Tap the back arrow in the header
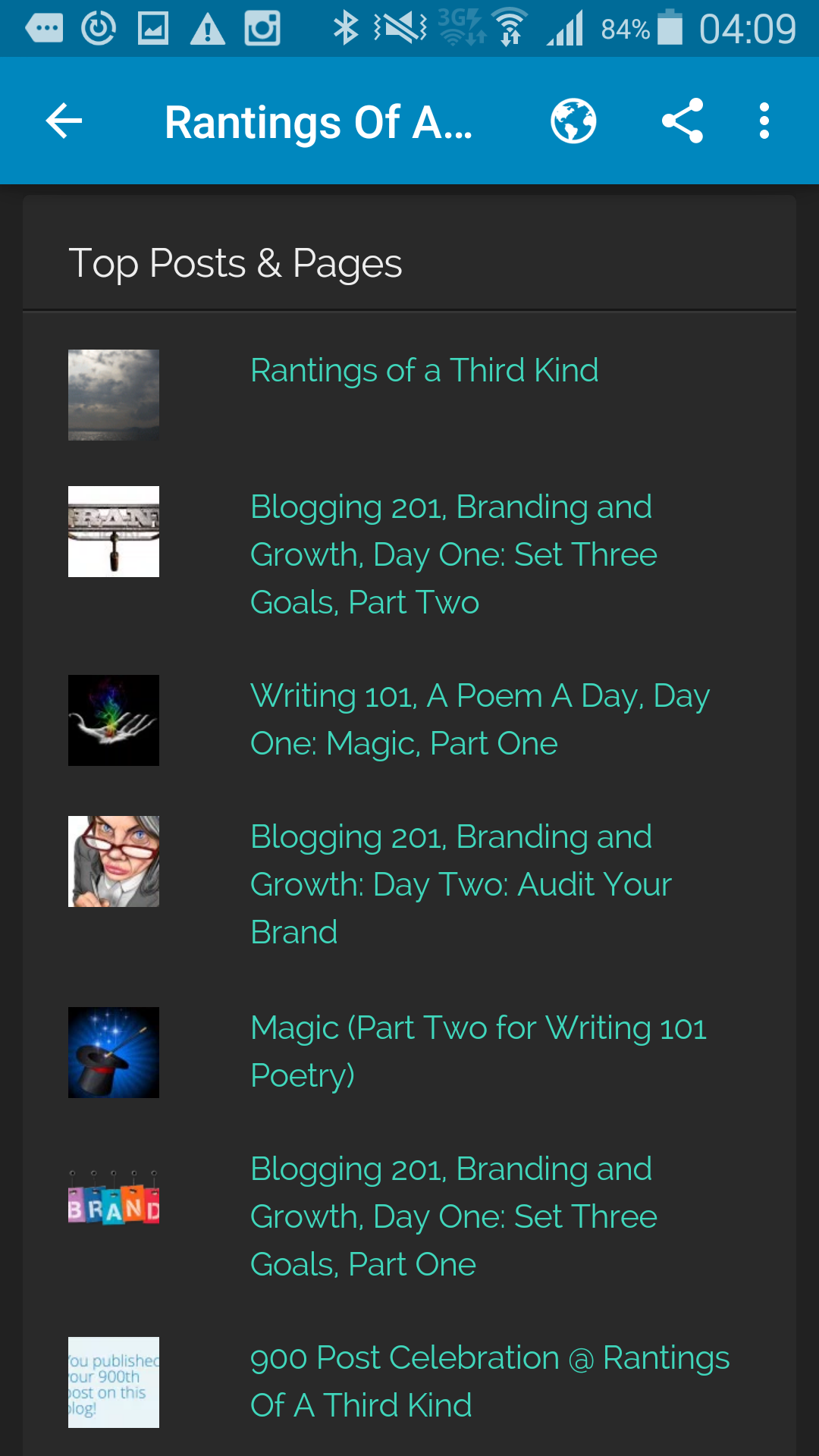The image size is (819, 1456). tap(64, 121)
